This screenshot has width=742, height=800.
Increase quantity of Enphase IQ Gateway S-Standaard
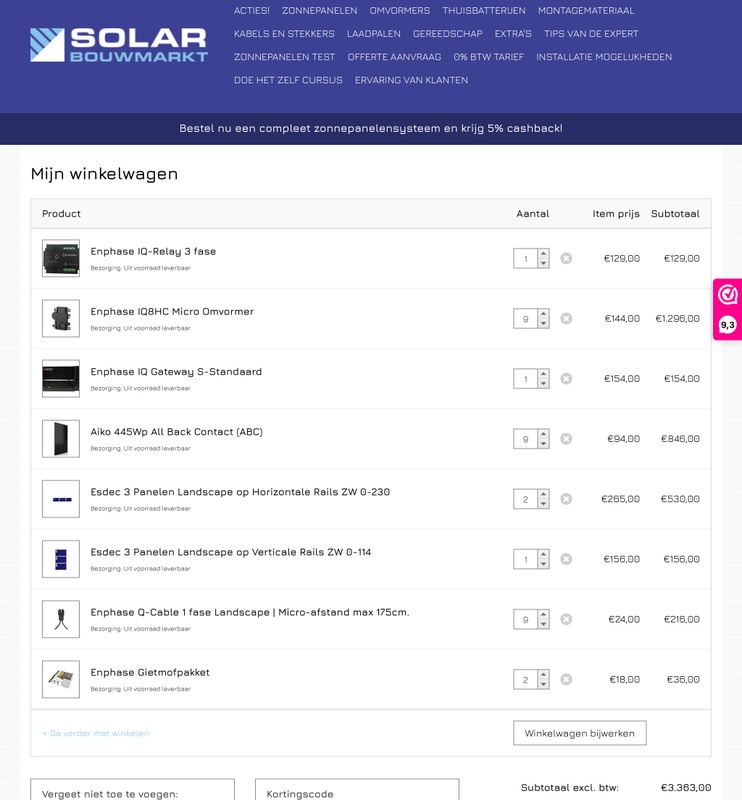(x=543, y=374)
